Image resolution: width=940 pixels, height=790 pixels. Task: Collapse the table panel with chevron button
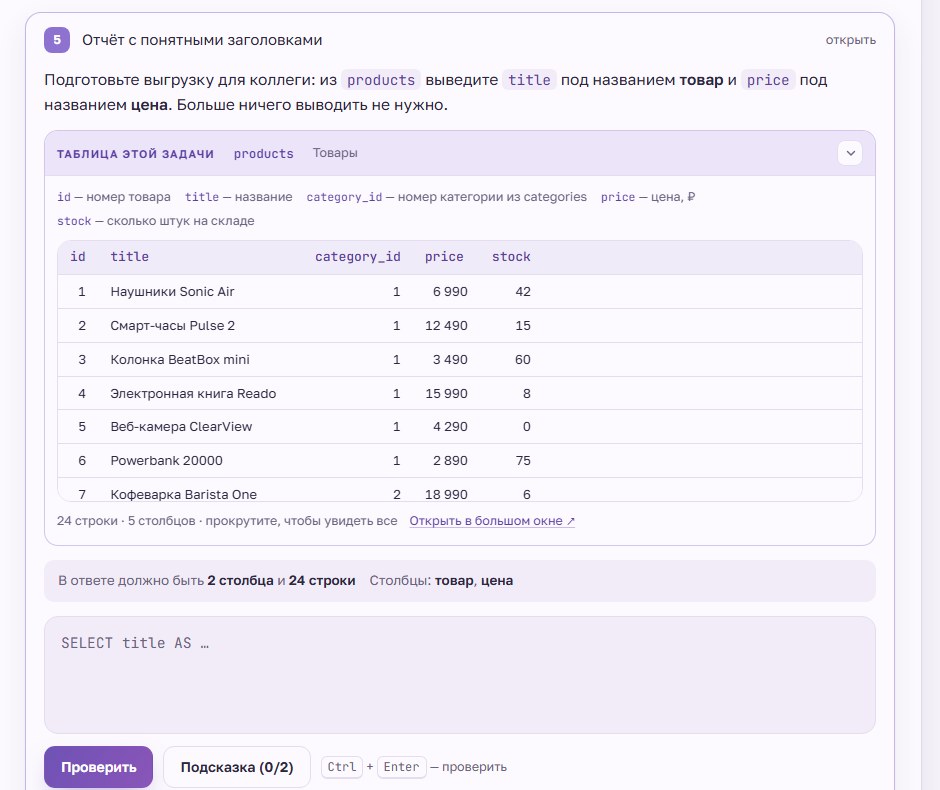click(850, 153)
